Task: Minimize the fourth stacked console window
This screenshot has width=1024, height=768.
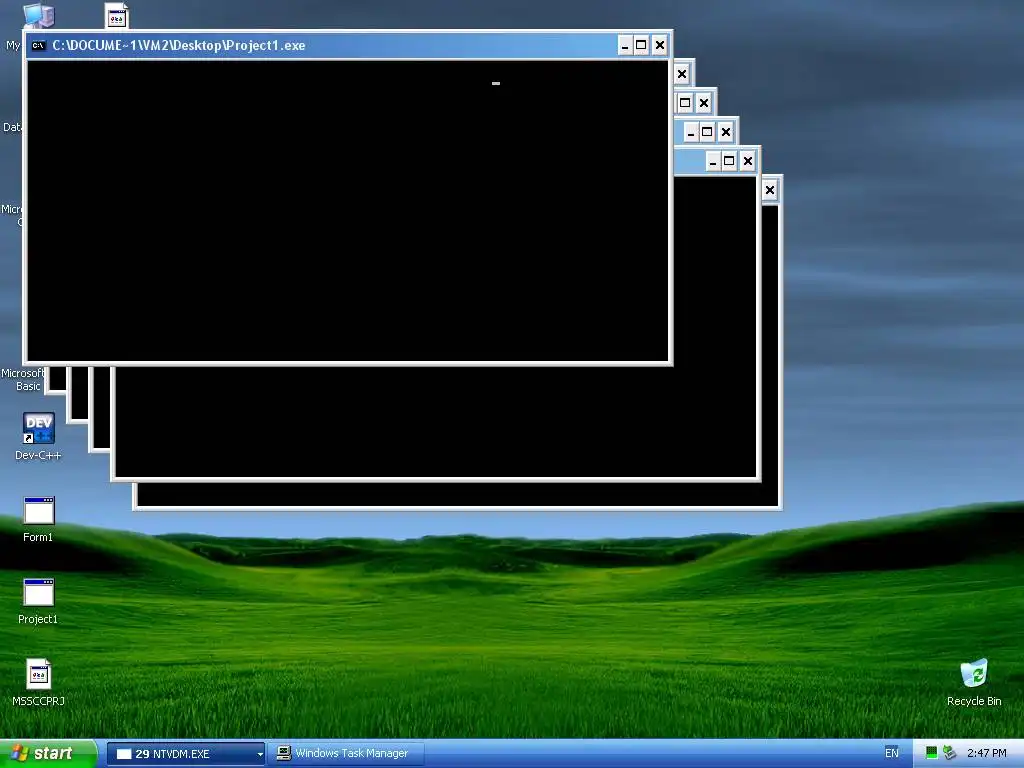Action: [691, 132]
